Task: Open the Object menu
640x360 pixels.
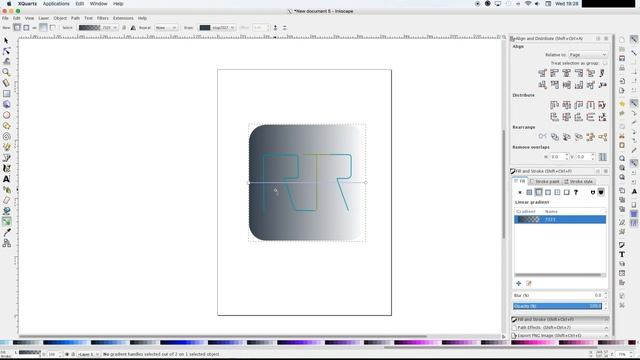Action: tap(60, 18)
